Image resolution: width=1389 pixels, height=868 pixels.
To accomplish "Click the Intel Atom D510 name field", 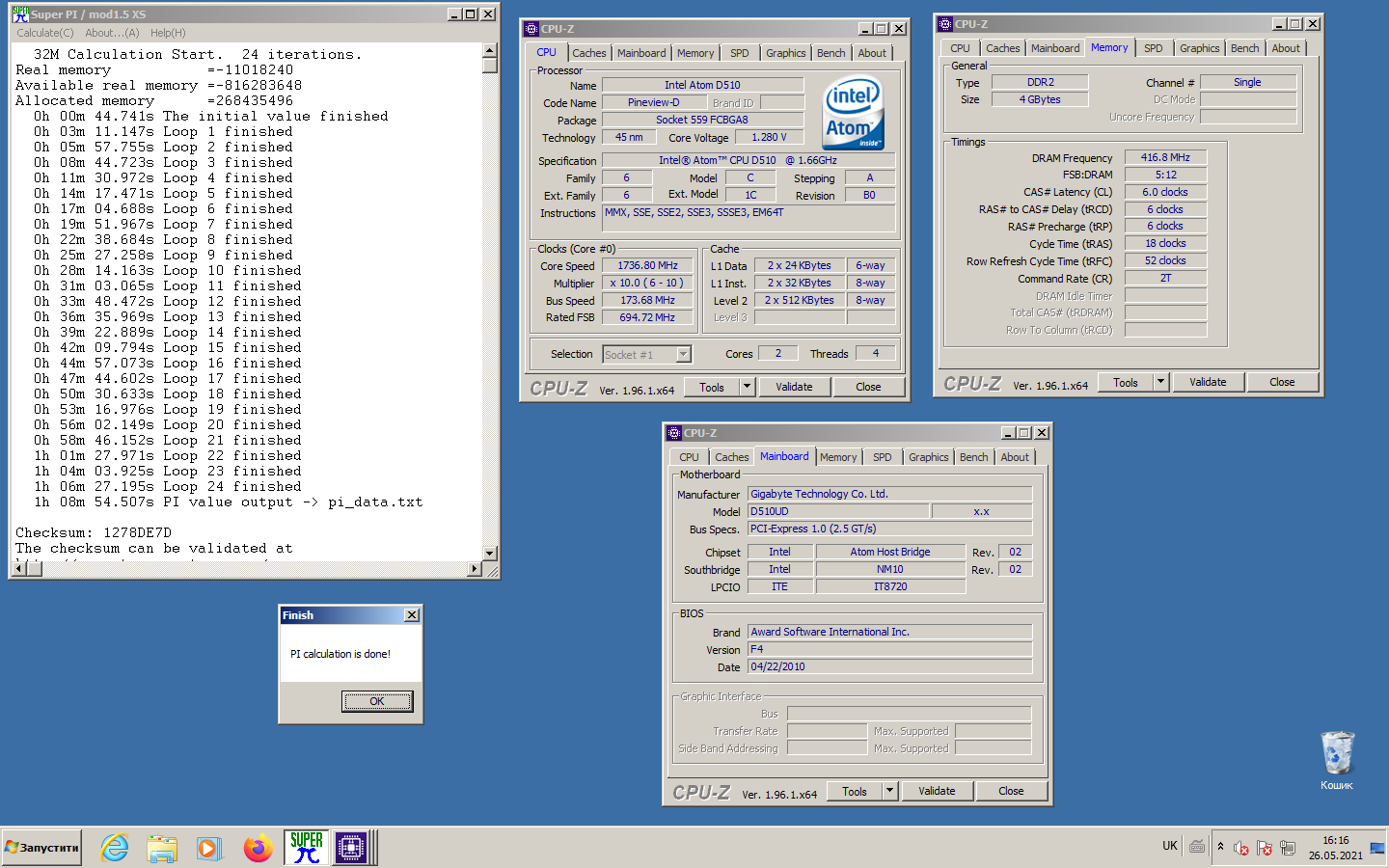I will pyautogui.click(x=702, y=85).
